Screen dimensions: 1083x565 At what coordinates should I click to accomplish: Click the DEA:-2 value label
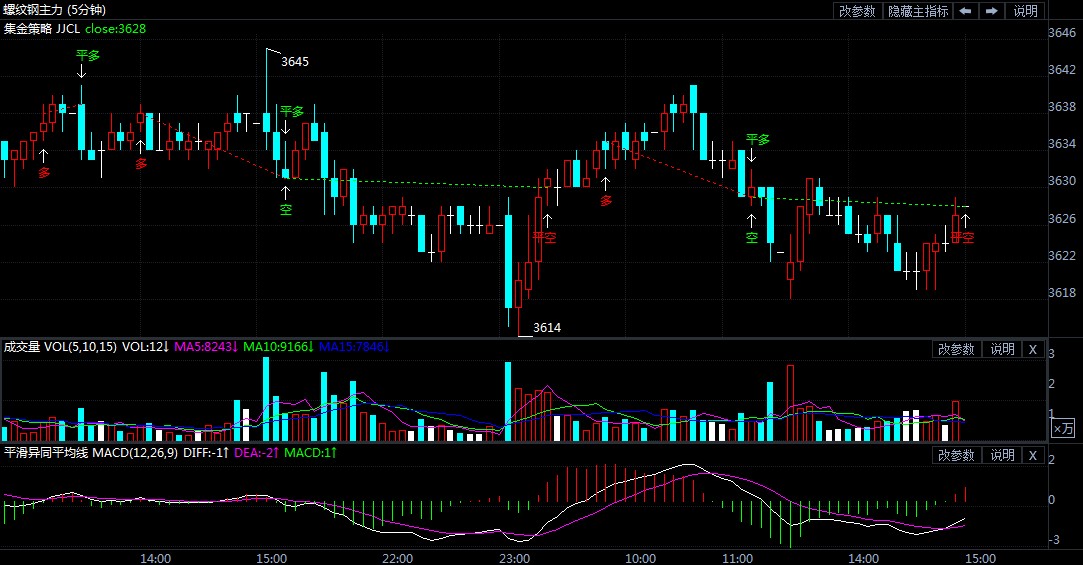[256, 453]
